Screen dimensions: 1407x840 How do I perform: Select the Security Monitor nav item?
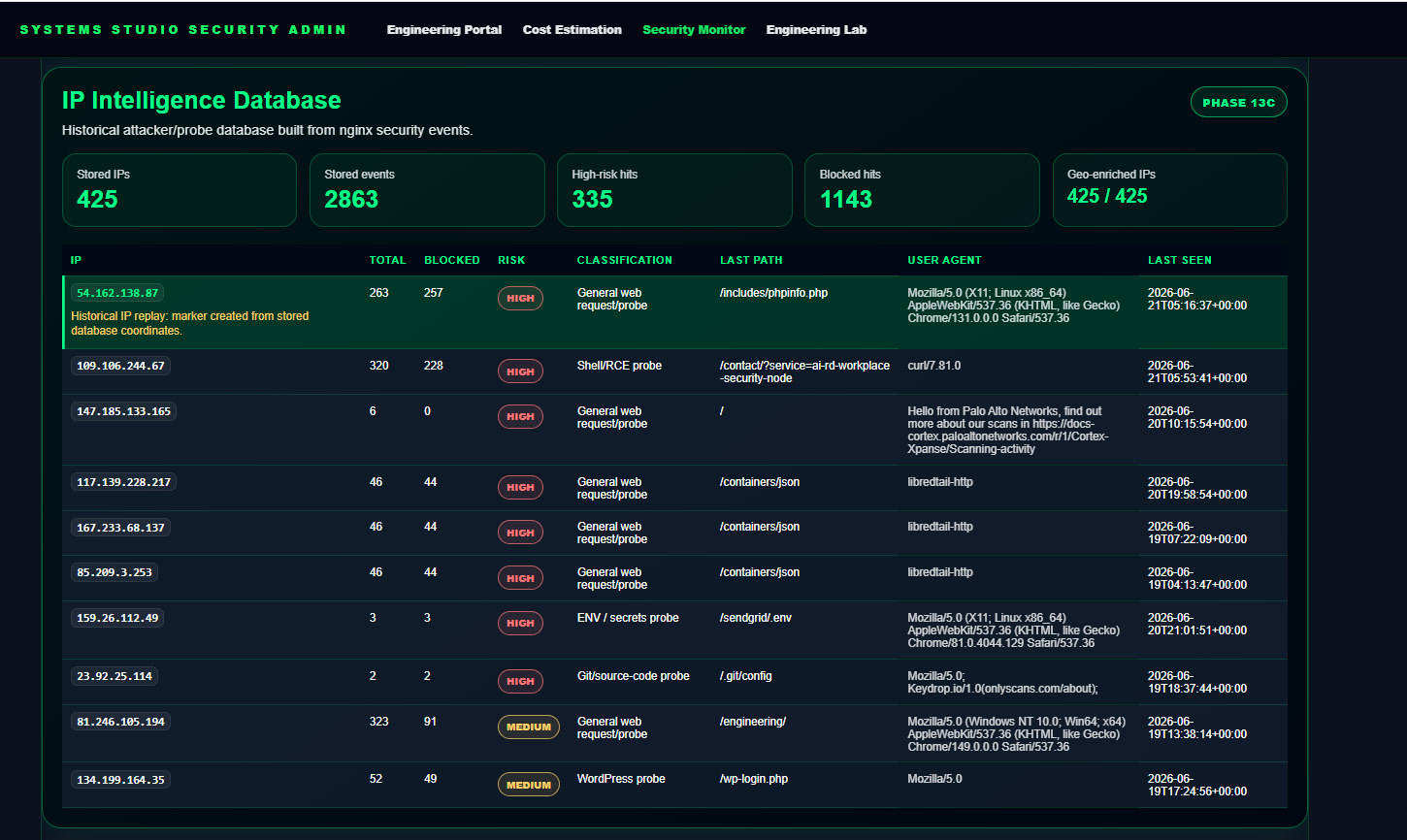click(x=694, y=30)
